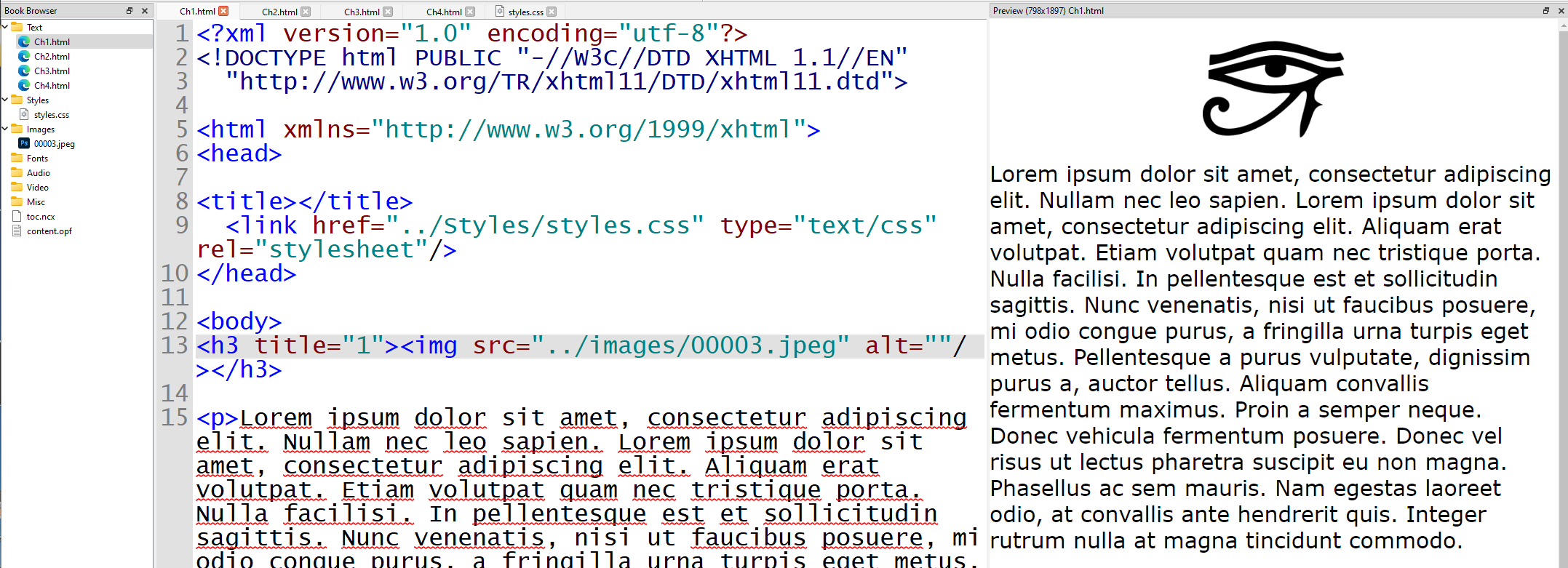Click the Images folder icon in Book Browser
Screen dimensions: 1568x568
(x=17, y=129)
